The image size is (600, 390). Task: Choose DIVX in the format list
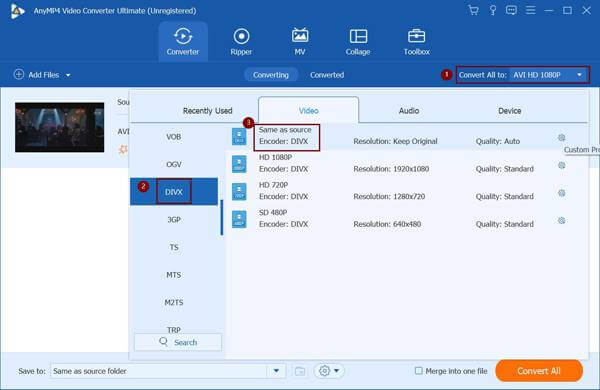[x=174, y=191]
